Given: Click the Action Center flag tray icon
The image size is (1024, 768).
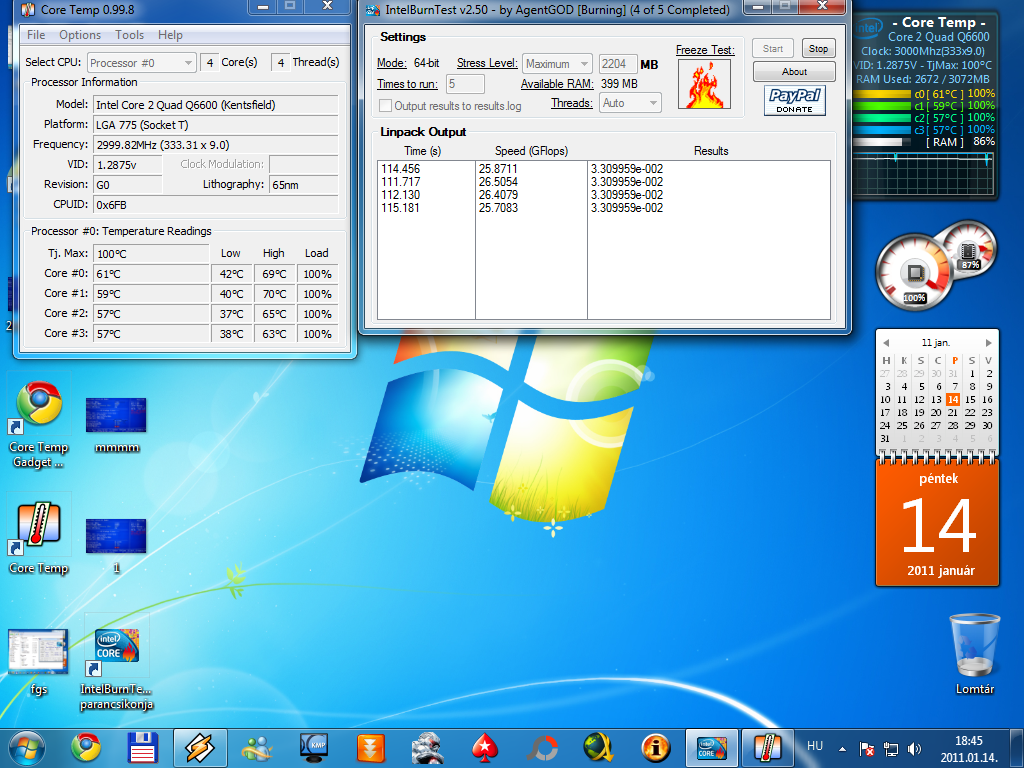Looking at the screenshot, I should coord(867,749).
